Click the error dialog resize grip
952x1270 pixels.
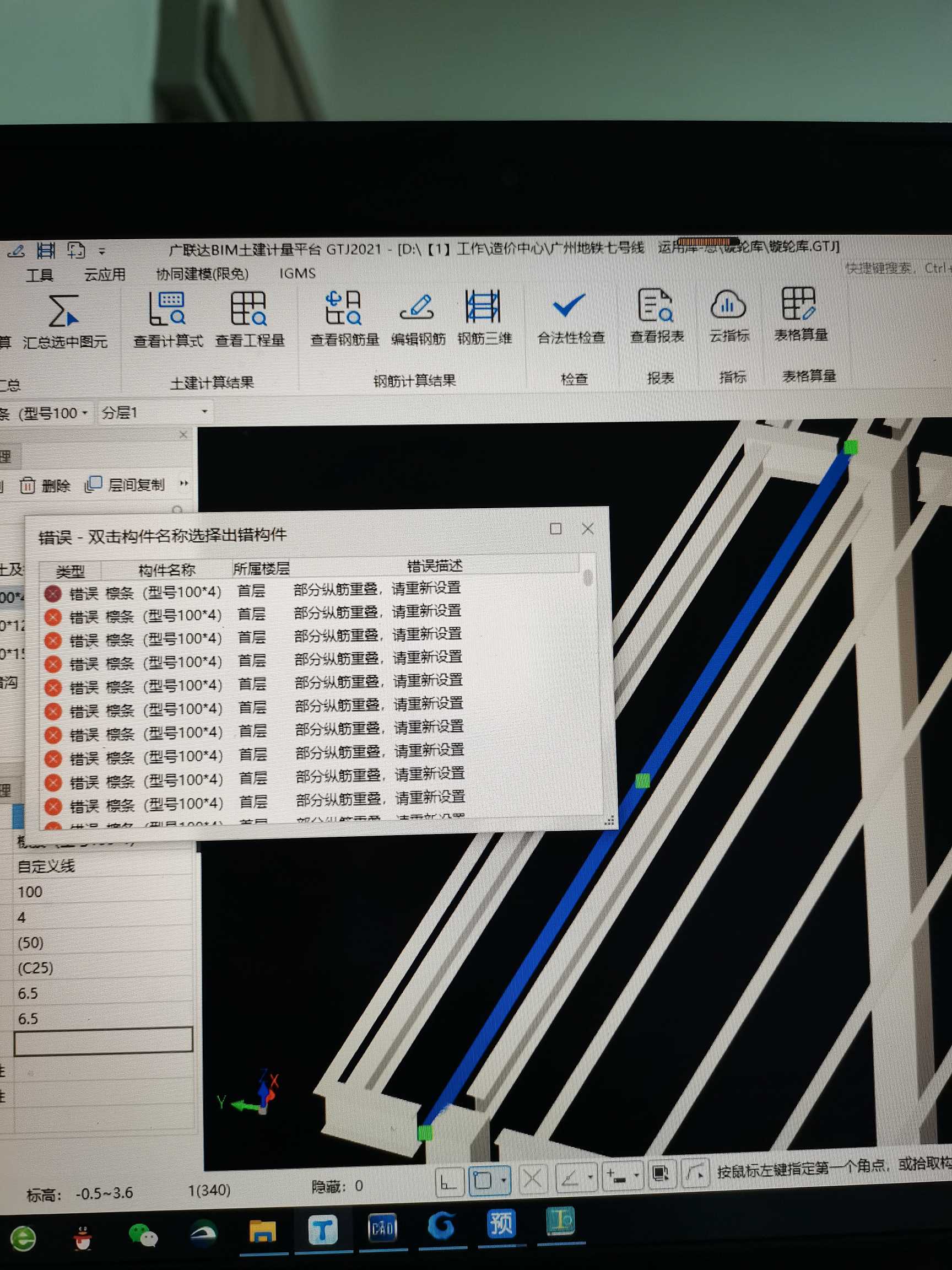click(x=609, y=821)
